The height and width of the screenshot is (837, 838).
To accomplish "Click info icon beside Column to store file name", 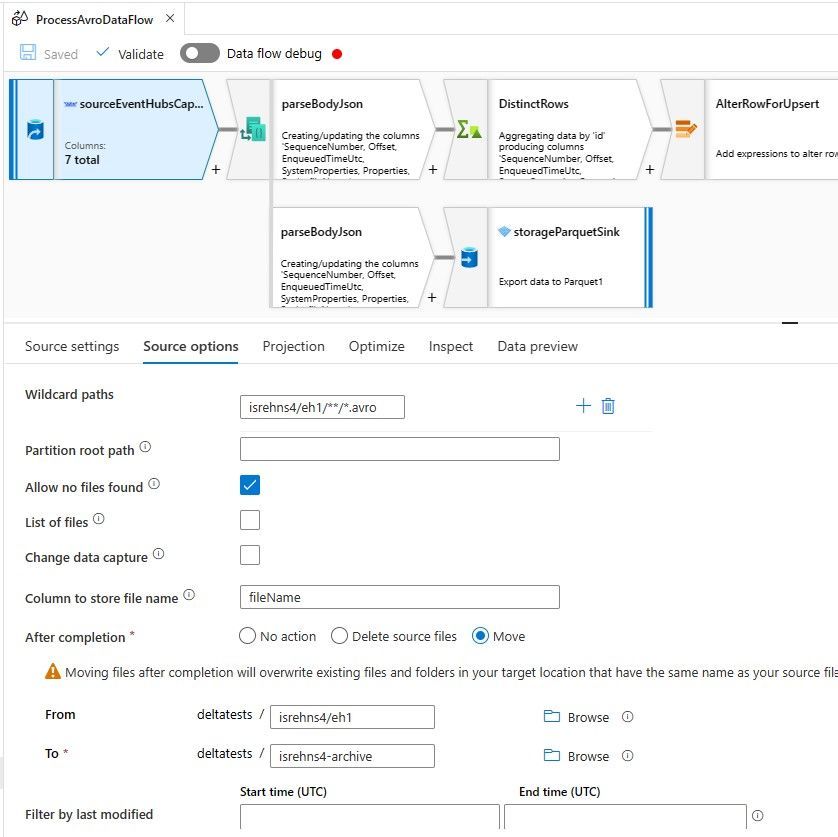I will pyautogui.click(x=189, y=595).
